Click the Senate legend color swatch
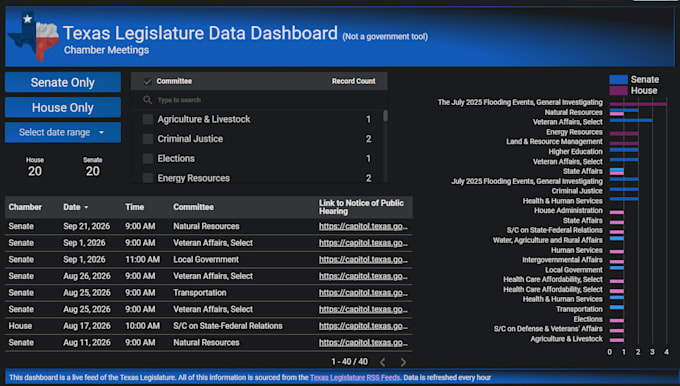The width and height of the screenshot is (680, 386). point(618,79)
